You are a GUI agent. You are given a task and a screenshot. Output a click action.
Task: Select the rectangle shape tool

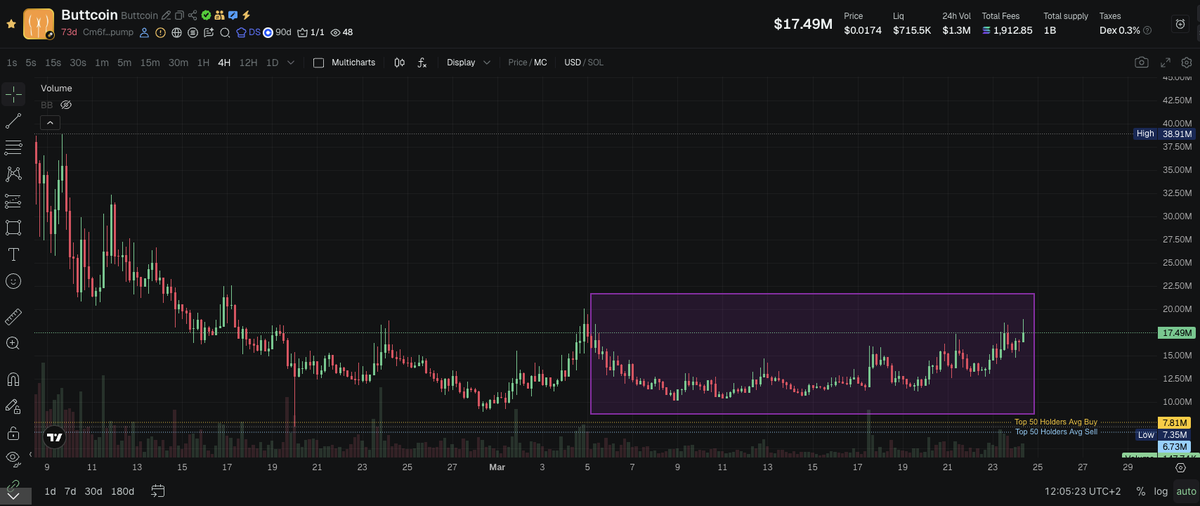(x=13, y=227)
